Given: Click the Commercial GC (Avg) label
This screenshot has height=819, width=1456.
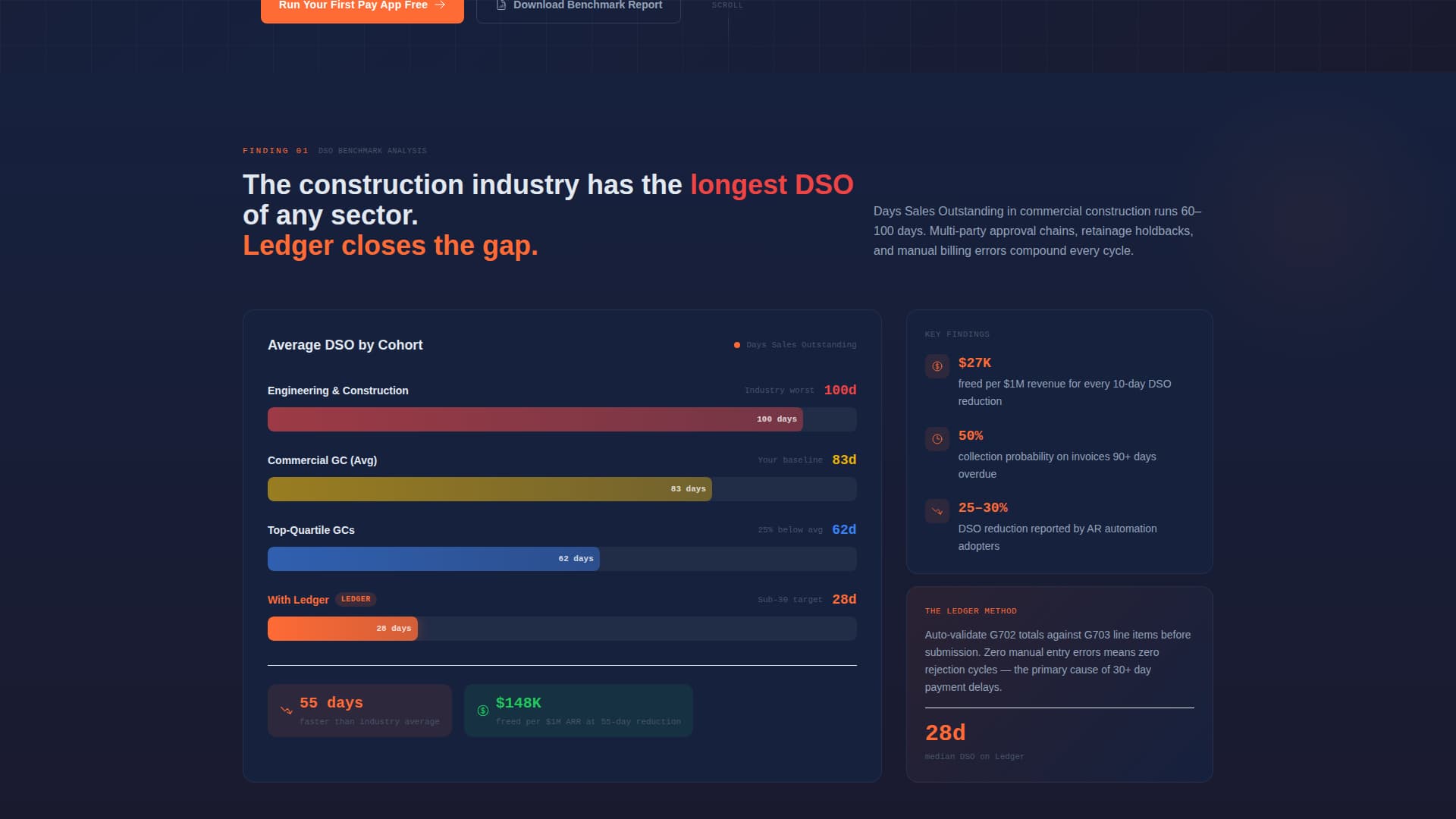Looking at the screenshot, I should (322, 460).
